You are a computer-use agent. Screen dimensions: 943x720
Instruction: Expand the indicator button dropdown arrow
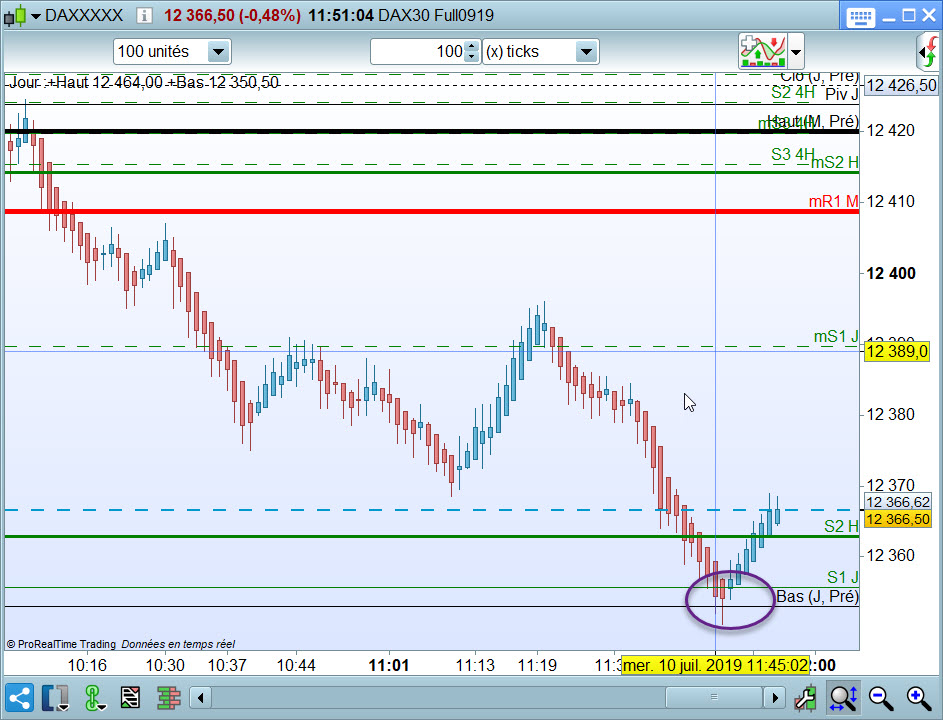click(796, 52)
